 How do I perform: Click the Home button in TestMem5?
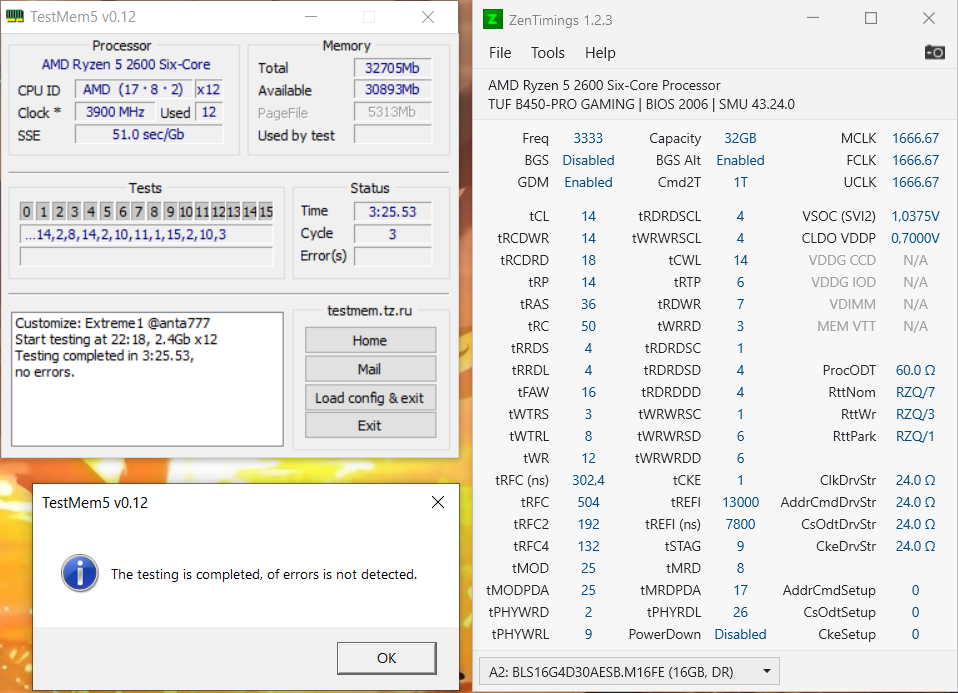370,340
